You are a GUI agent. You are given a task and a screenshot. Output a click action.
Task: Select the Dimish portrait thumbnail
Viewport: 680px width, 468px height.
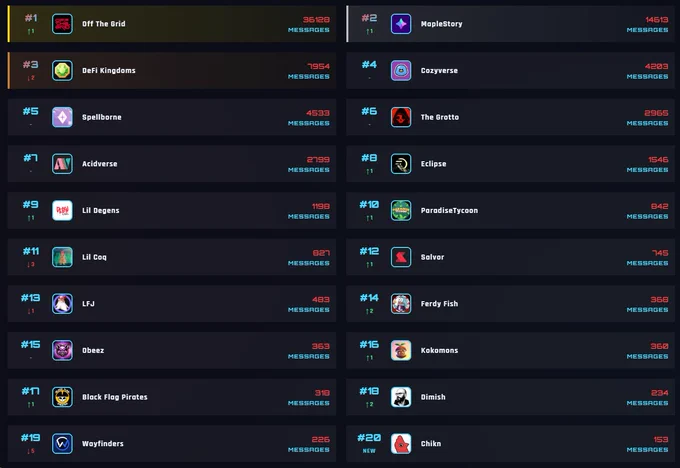tap(401, 397)
